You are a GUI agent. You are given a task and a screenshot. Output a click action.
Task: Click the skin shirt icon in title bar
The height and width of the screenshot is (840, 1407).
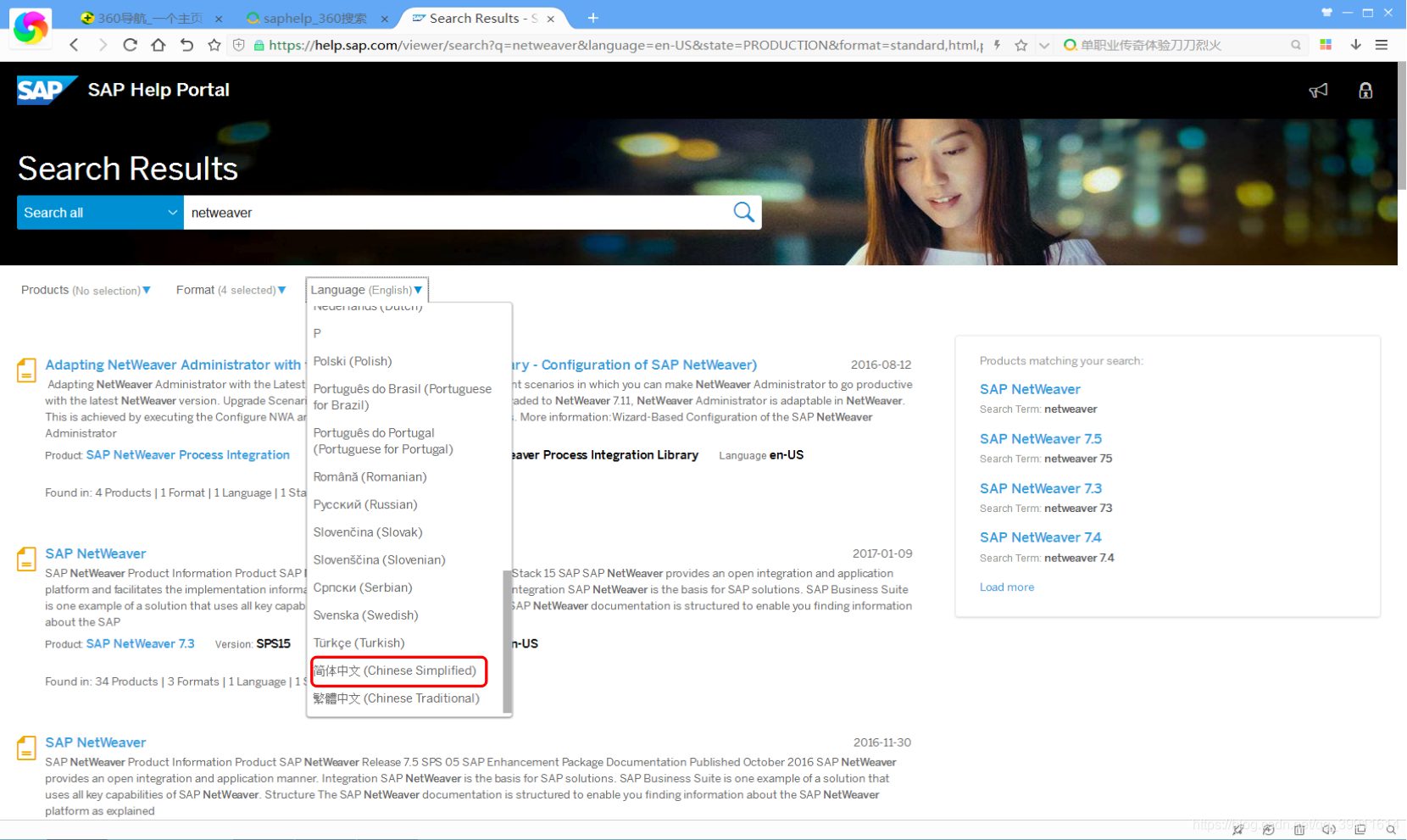coord(1326,13)
